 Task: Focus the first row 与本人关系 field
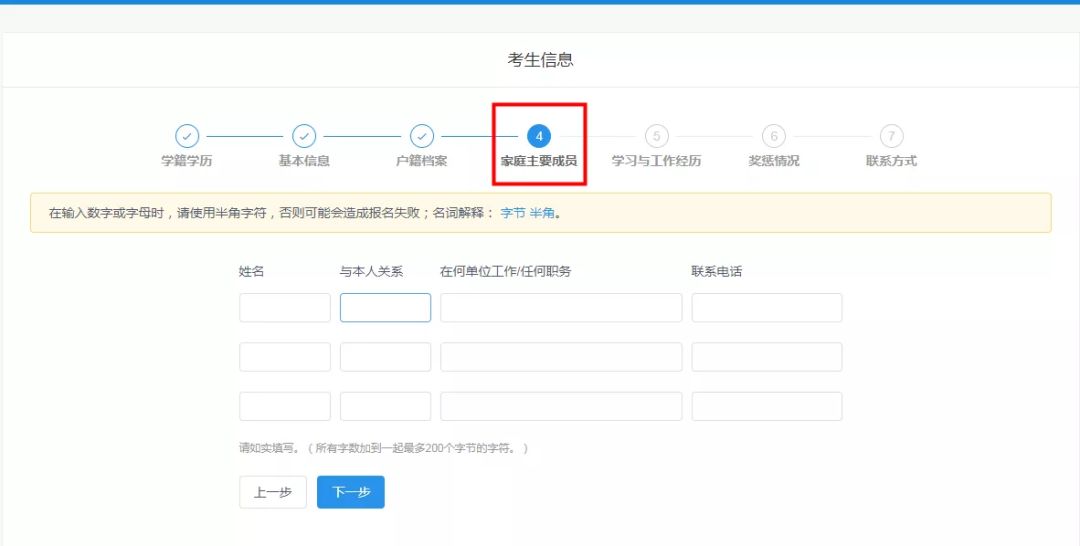point(385,308)
